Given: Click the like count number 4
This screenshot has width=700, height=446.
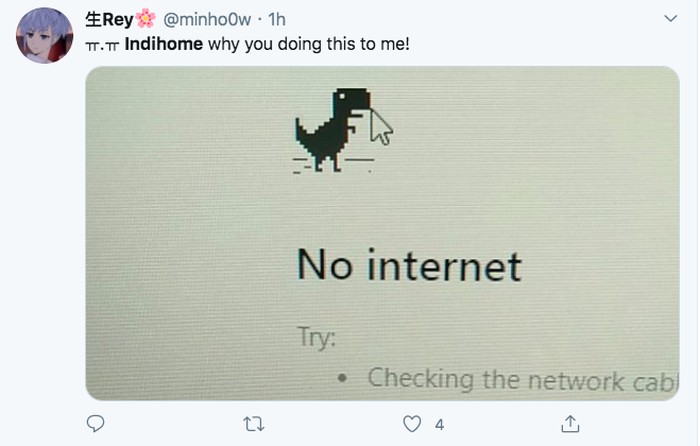Looking at the screenshot, I should pos(439,425).
